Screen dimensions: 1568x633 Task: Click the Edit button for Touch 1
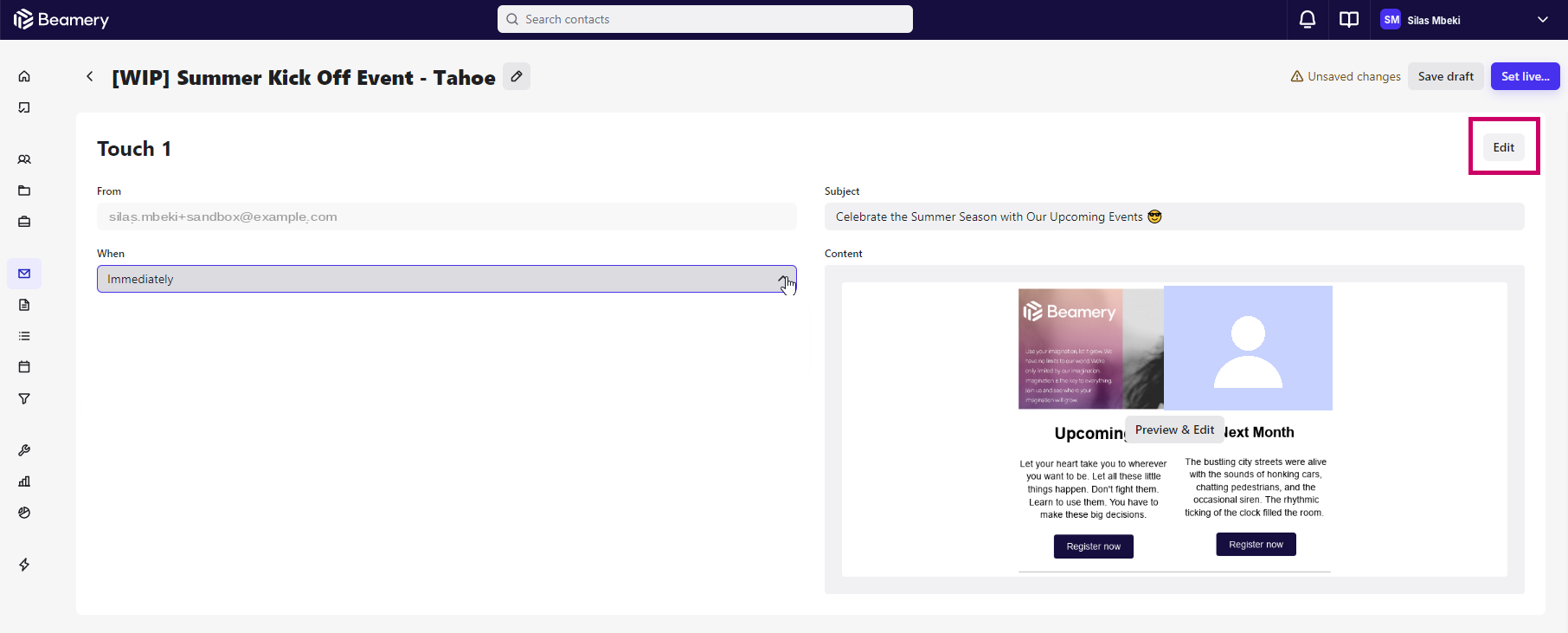[1504, 147]
